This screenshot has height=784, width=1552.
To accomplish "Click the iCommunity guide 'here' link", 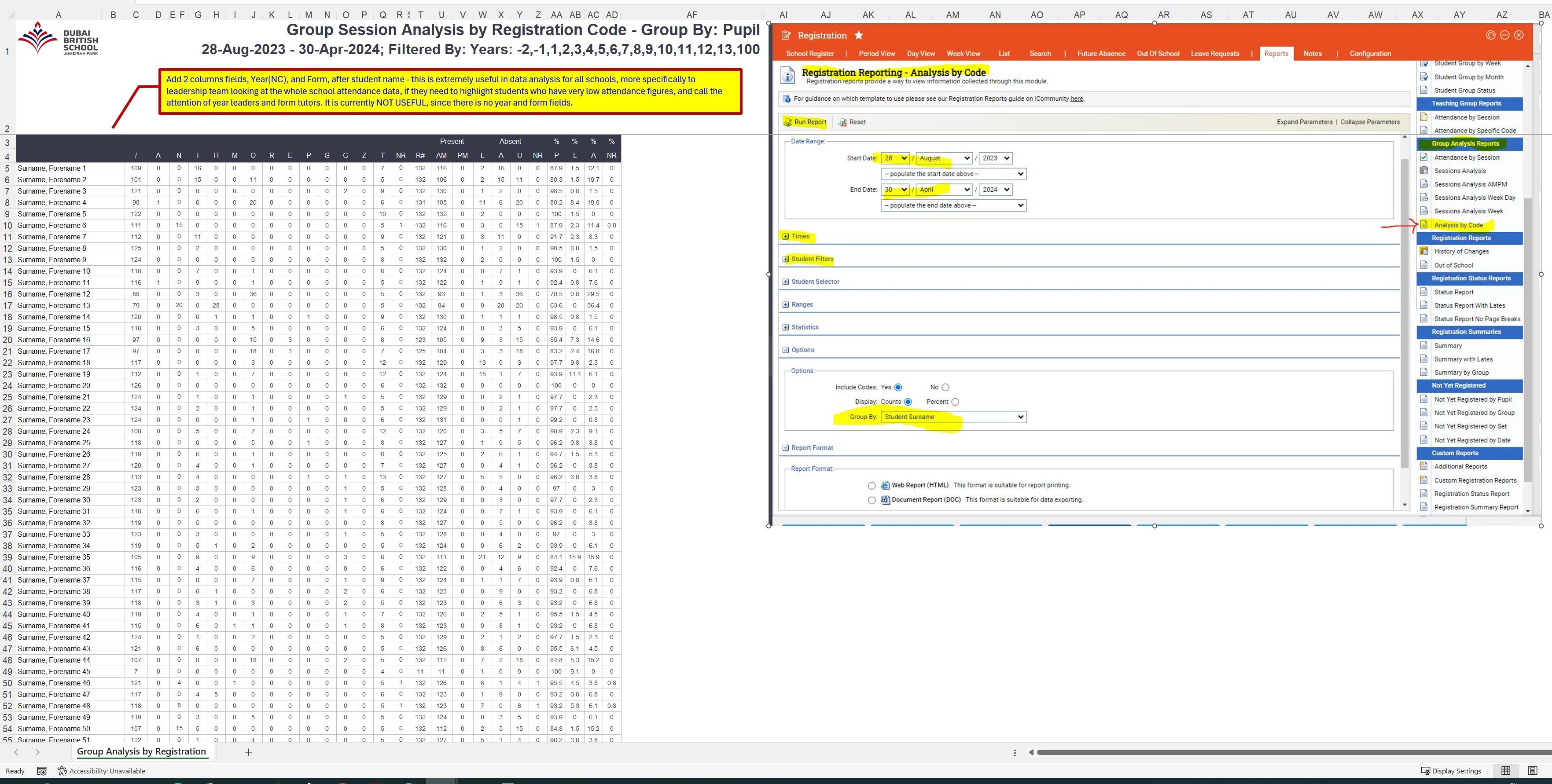I will tap(1076, 99).
